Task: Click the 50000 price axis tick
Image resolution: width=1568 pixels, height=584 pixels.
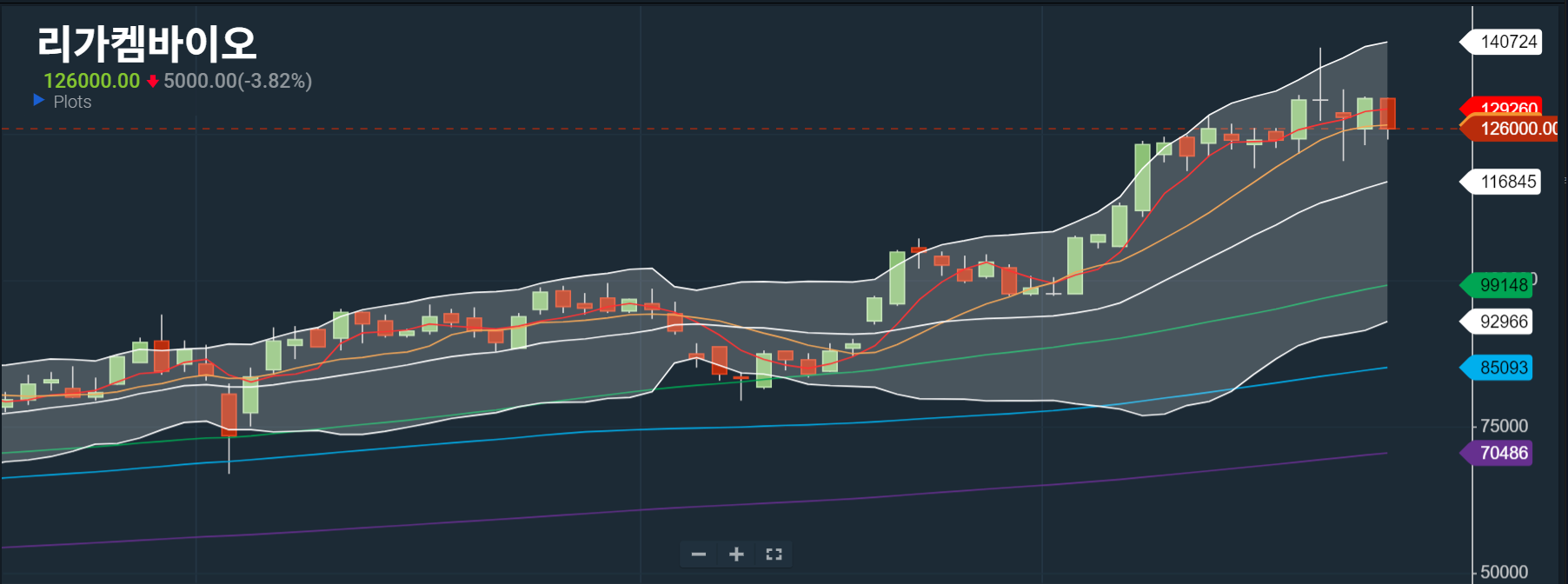Action: [x=1504, y=572]
